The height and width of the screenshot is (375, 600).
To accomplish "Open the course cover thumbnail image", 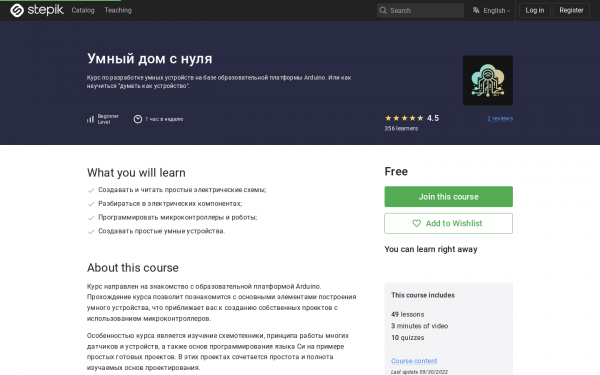I will click(x=488, y=80).
